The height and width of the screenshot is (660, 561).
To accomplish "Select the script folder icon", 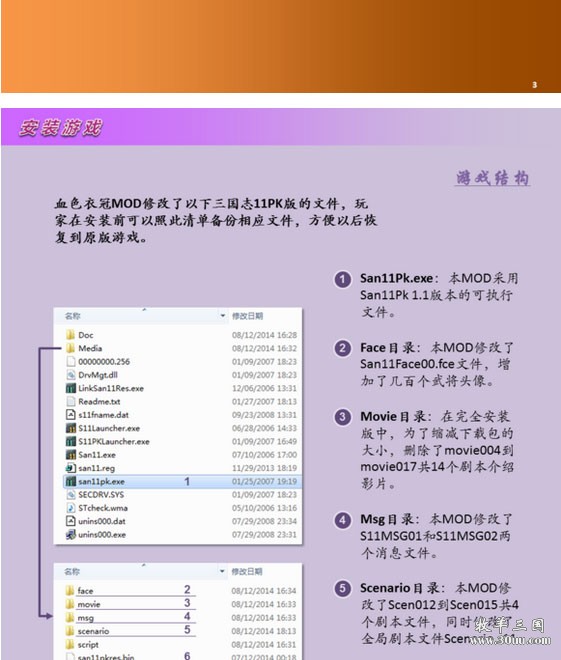I will point(70,644).
